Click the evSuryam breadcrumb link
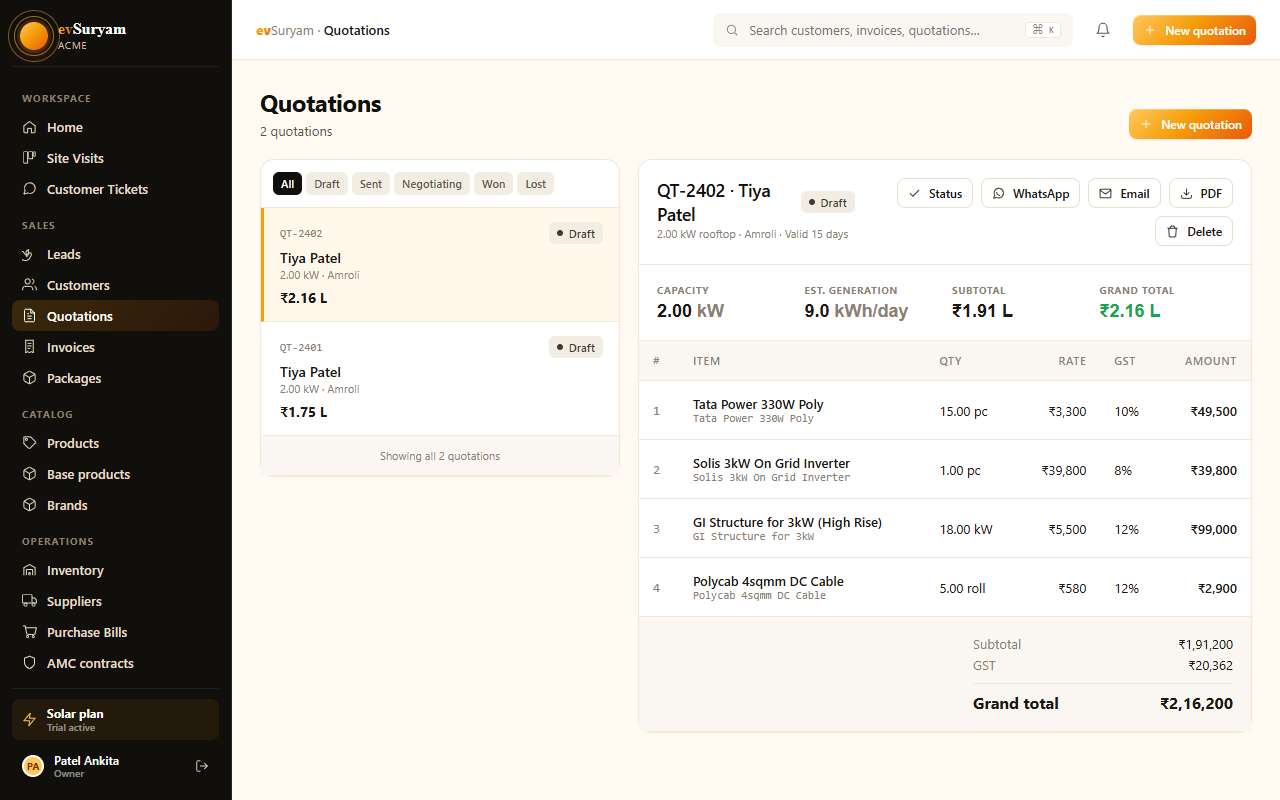 pos(285,30)
